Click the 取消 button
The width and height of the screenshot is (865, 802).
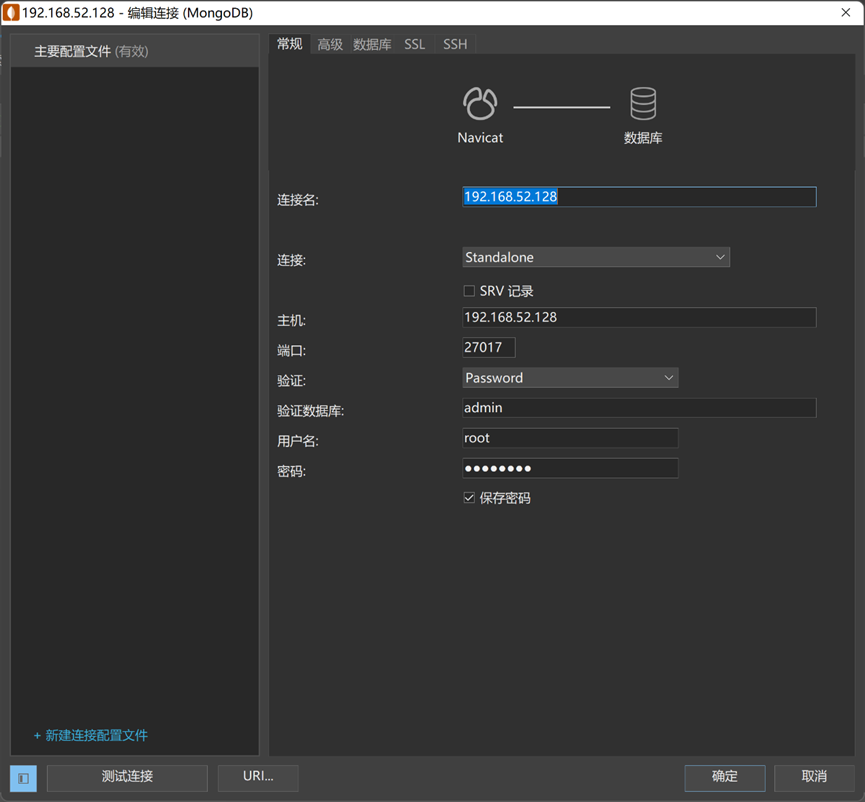coord(814,778)
